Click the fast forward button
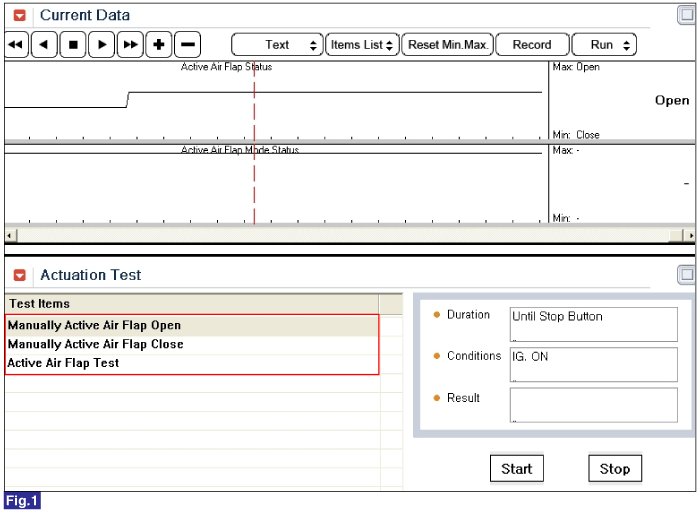The height and width of the screenshot is (513, 700). pyautogui.click(x=130, y=45)
